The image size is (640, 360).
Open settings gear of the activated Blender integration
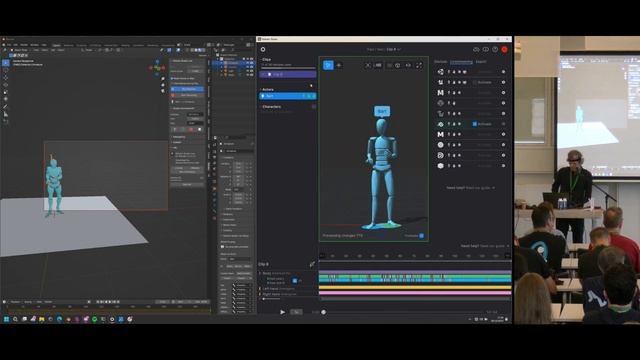[503, 124]
